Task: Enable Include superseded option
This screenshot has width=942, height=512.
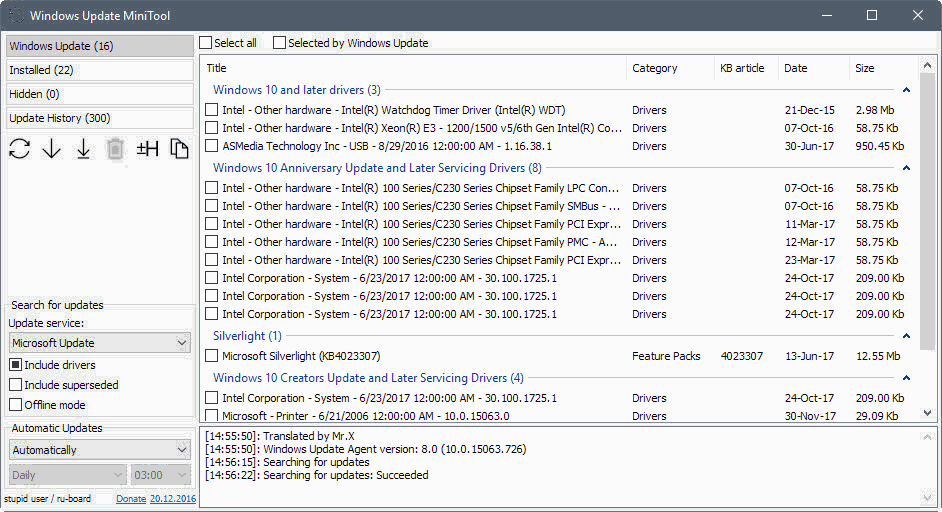Action: (16, 385)
